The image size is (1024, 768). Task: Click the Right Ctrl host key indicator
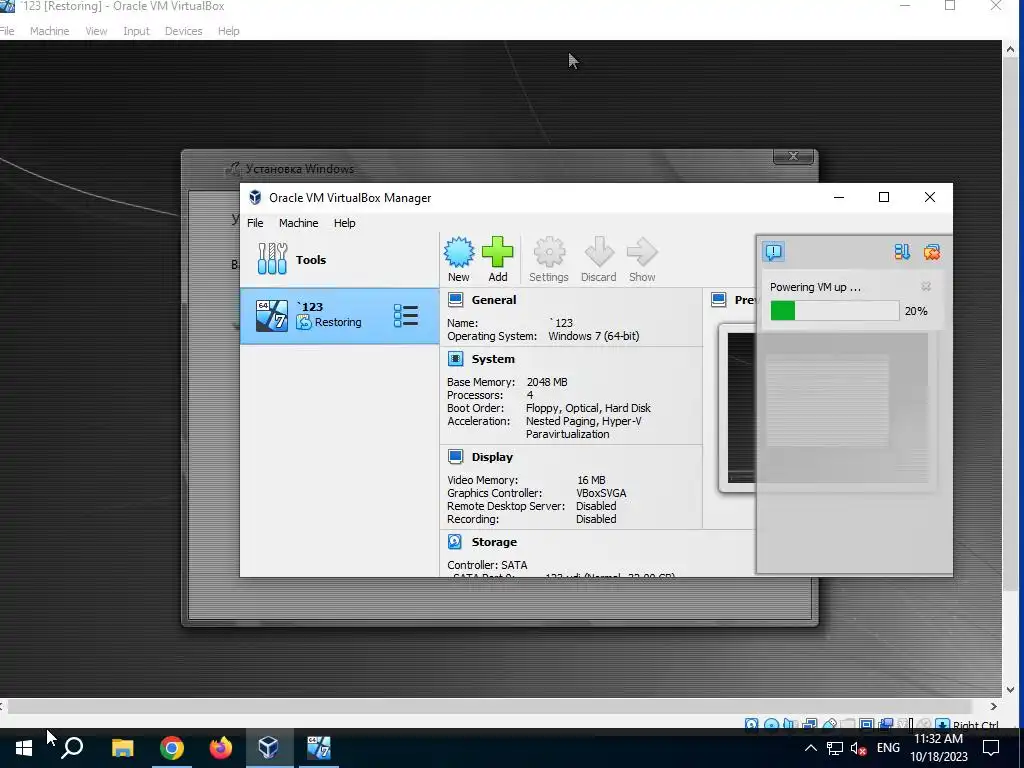coord(975,725)
